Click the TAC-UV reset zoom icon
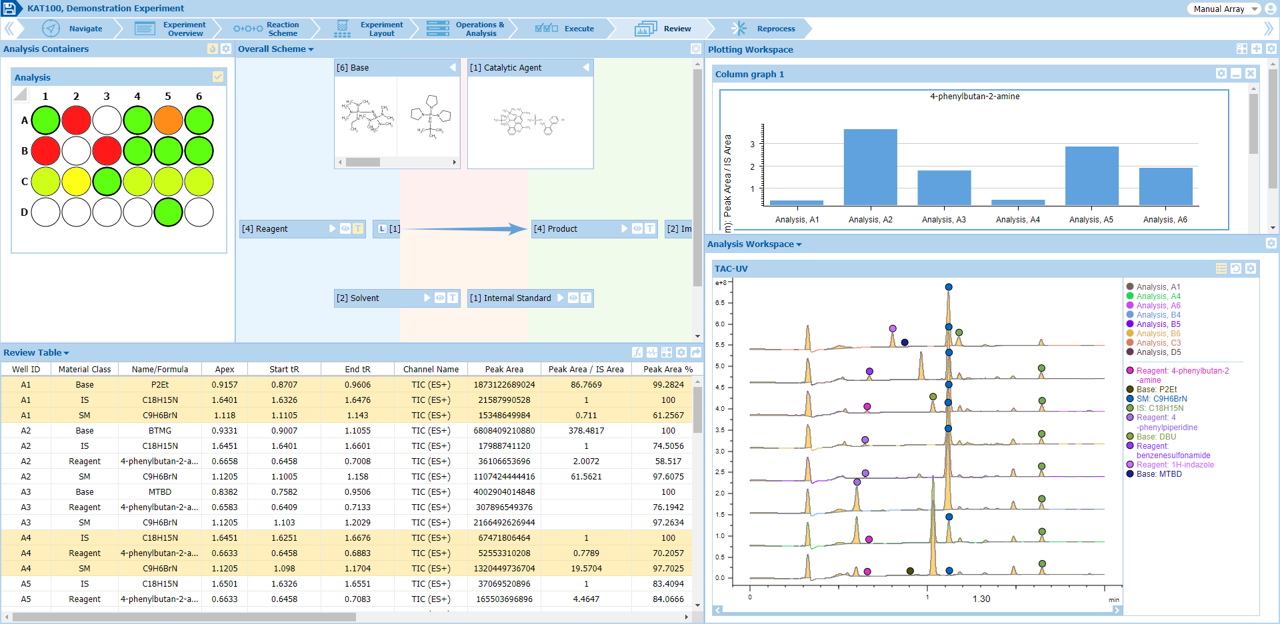This screenshot has width=1280, height=624. 1236,269
